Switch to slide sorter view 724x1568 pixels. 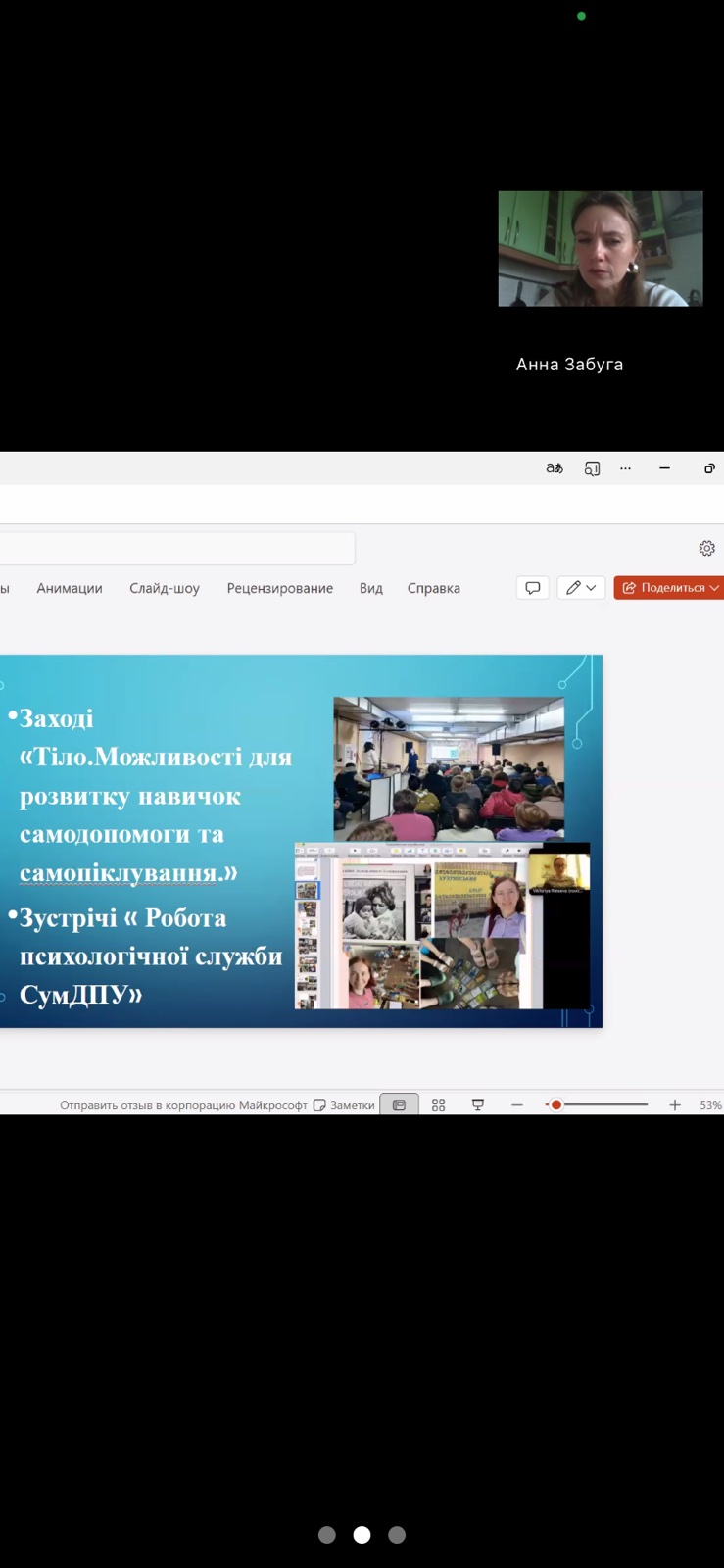point(438,1104)
